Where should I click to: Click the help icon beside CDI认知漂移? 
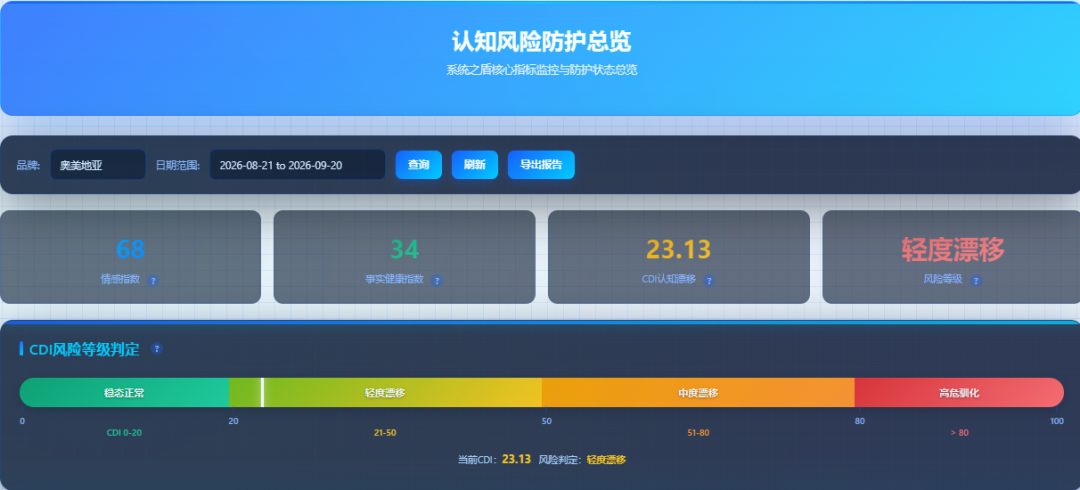pyautogui.click(x=709, y=280)
